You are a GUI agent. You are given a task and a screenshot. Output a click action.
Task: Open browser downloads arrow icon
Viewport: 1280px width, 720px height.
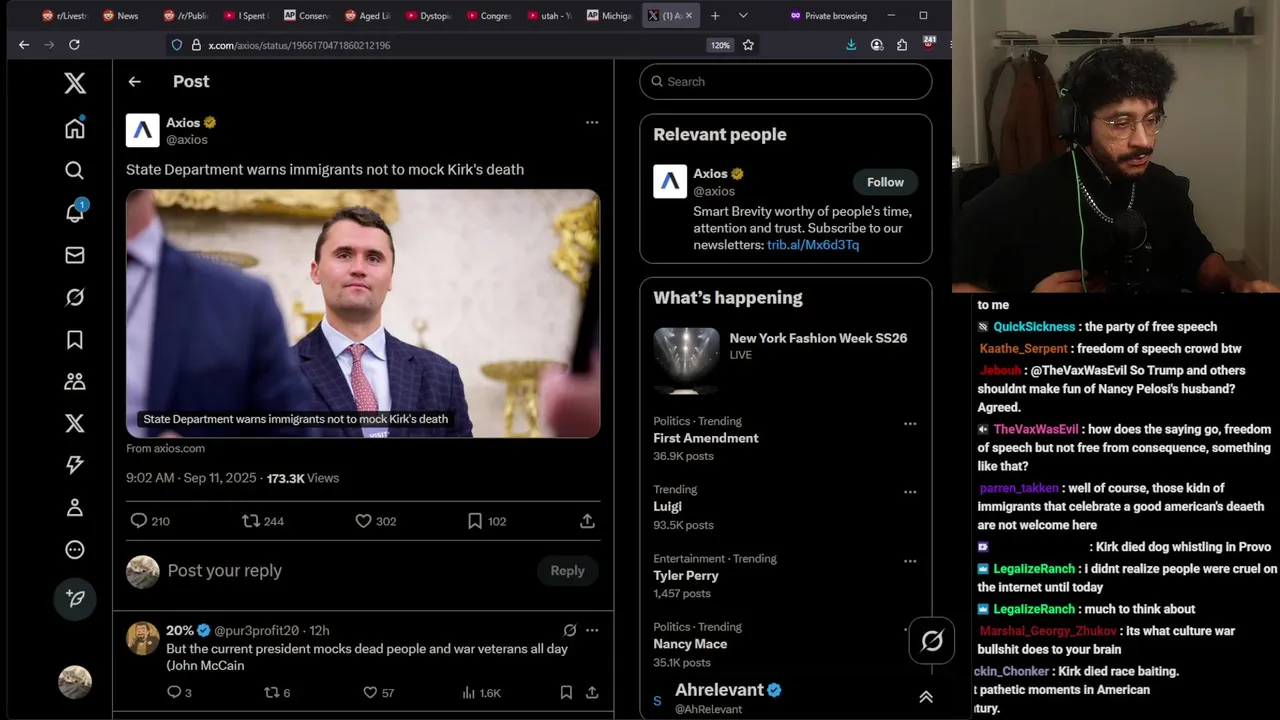[x=851, y=44]
